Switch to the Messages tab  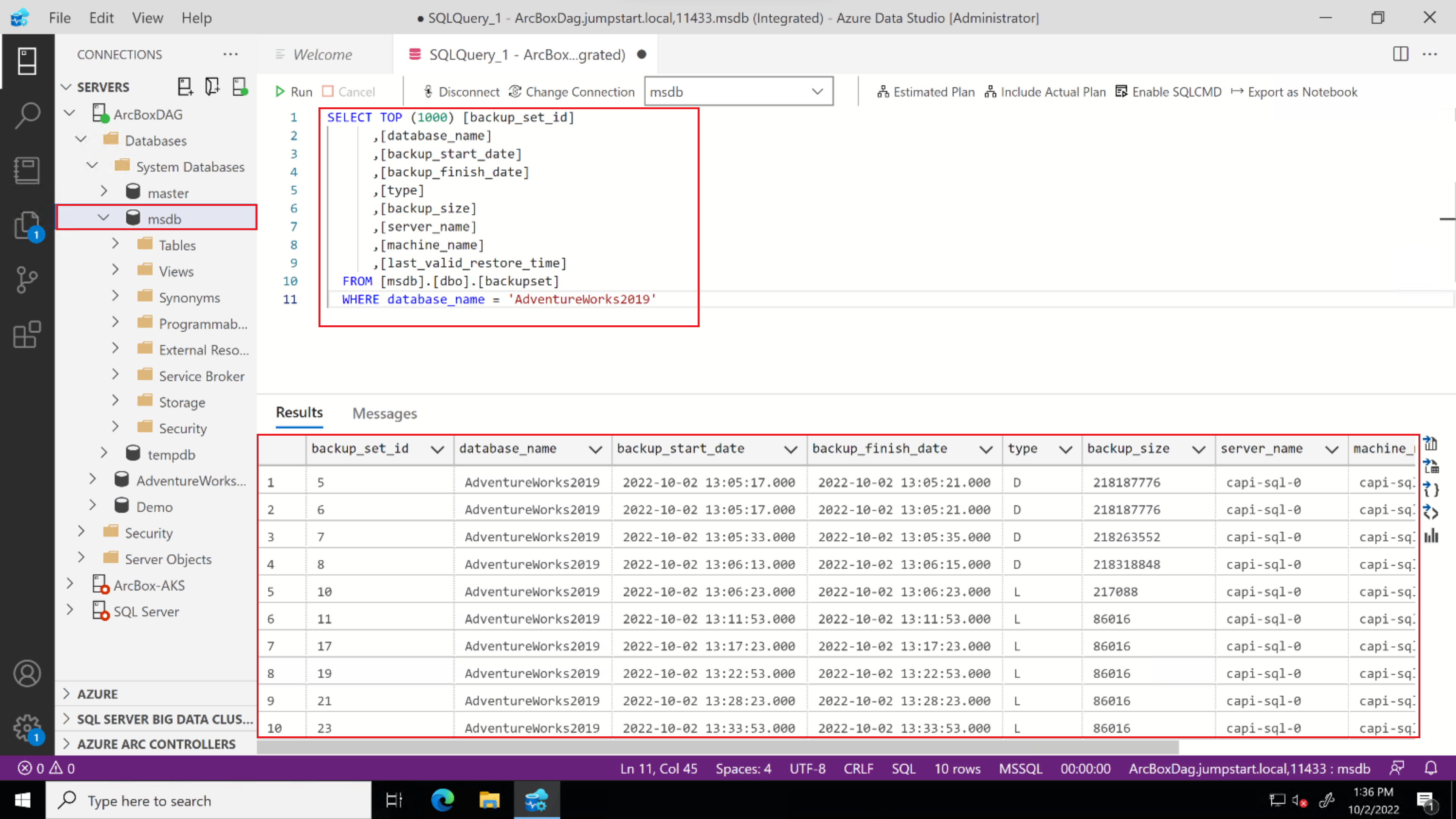(384, 413)
